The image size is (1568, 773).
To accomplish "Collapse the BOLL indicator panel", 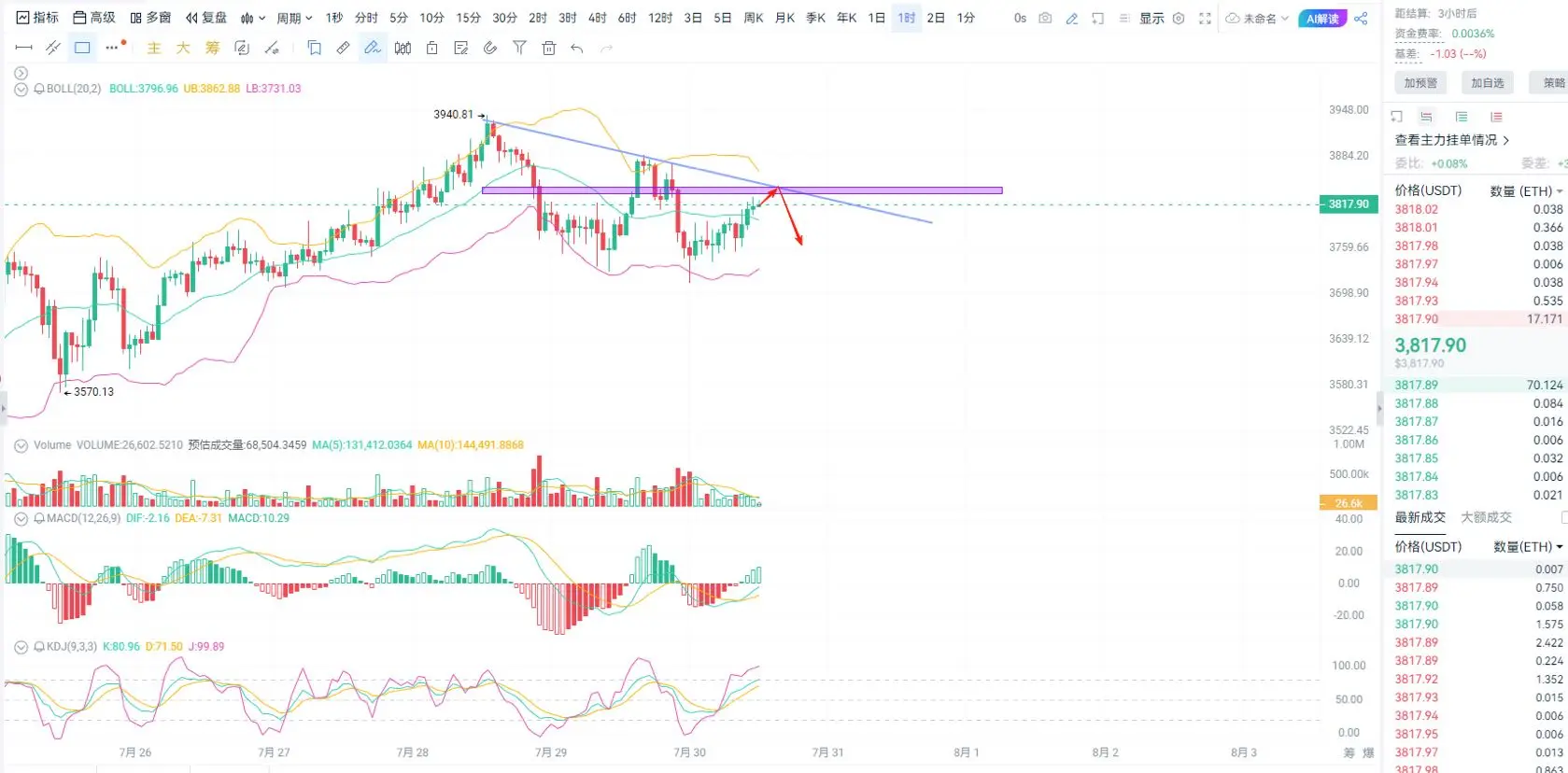I will click(21, 90).
